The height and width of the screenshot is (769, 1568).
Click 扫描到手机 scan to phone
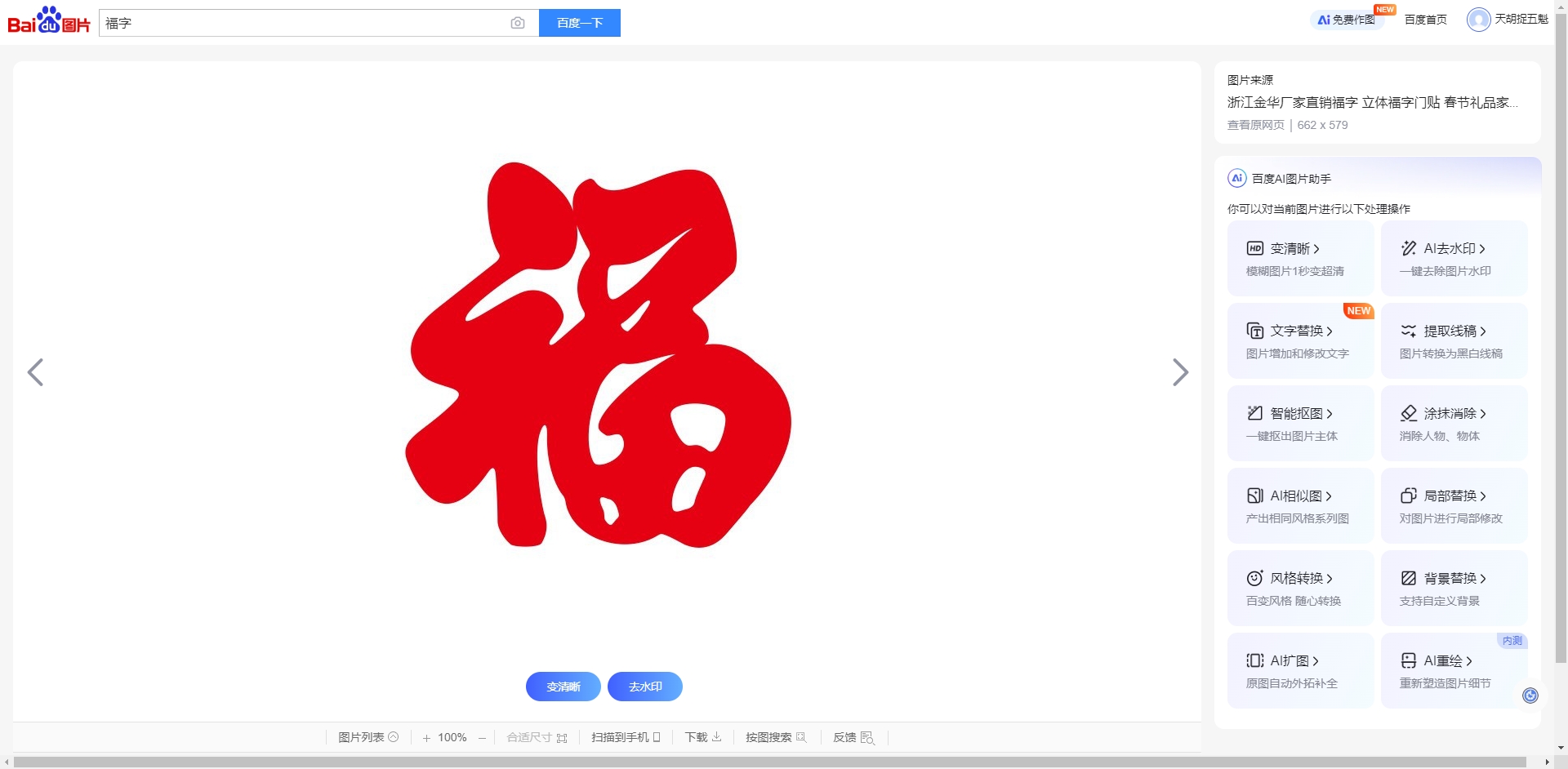point(626,737)
